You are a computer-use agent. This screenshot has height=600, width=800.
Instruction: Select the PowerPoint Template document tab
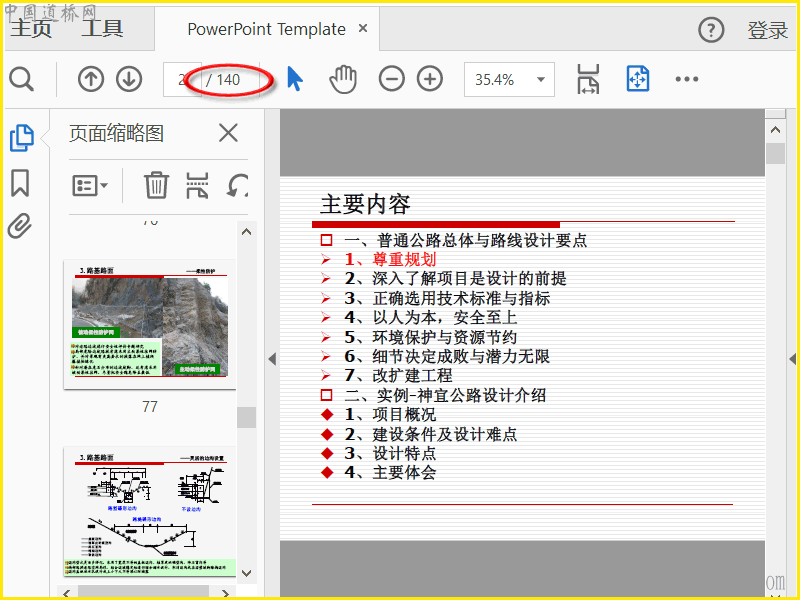click(x=266, y=30)
